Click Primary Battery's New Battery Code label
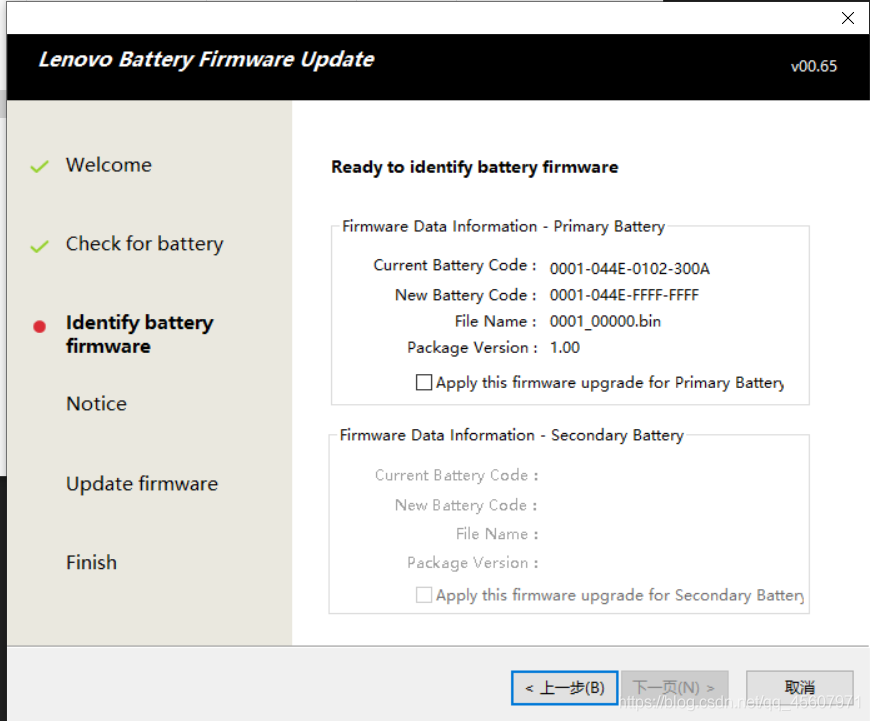This screenshot has height=721, width=870. 466,295
